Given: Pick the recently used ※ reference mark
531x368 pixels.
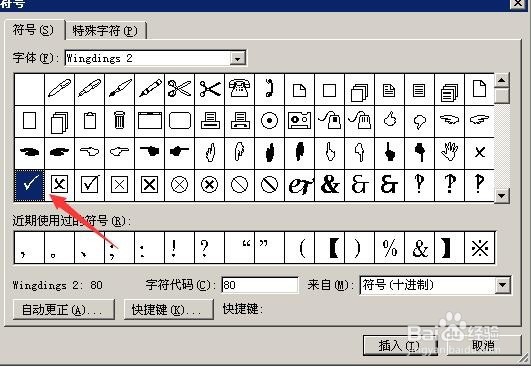Looking at the screenshot, I should pyautogui.click(x=479, y=248).
